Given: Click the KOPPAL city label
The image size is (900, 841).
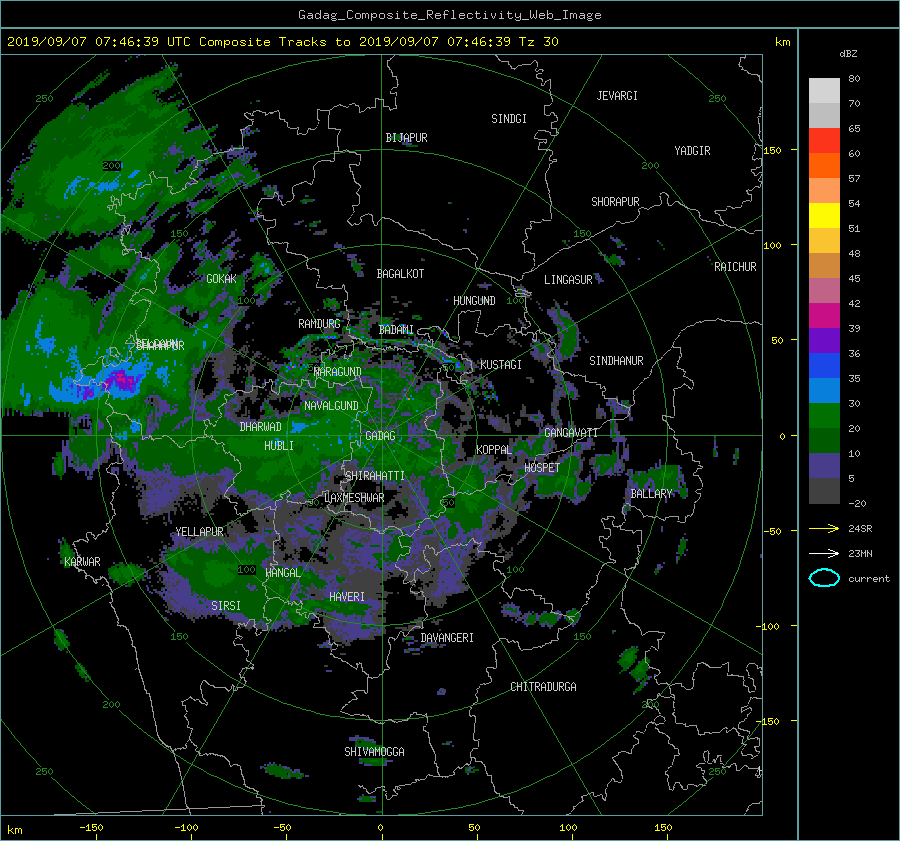Looking at the screenshot, I should [494, 450].
